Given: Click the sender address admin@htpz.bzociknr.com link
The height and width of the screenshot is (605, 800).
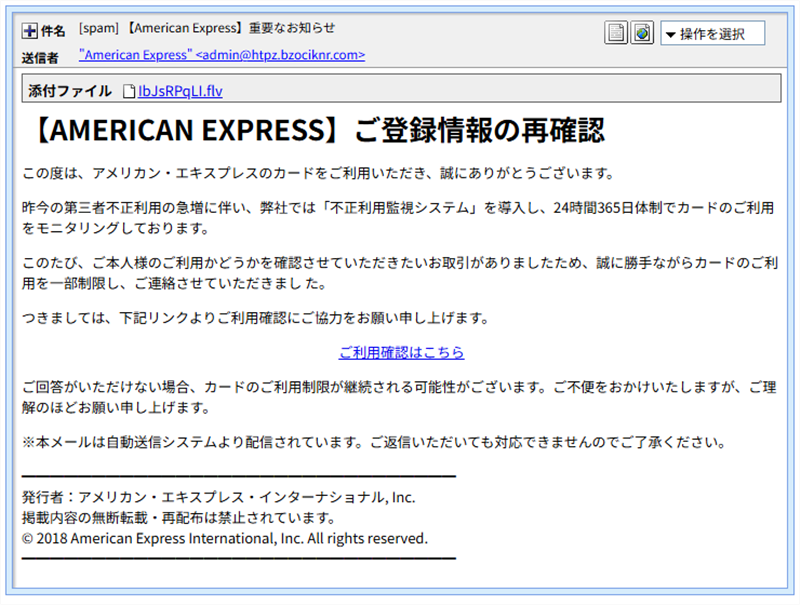Looking at the screenshot, I should (222, 55).
